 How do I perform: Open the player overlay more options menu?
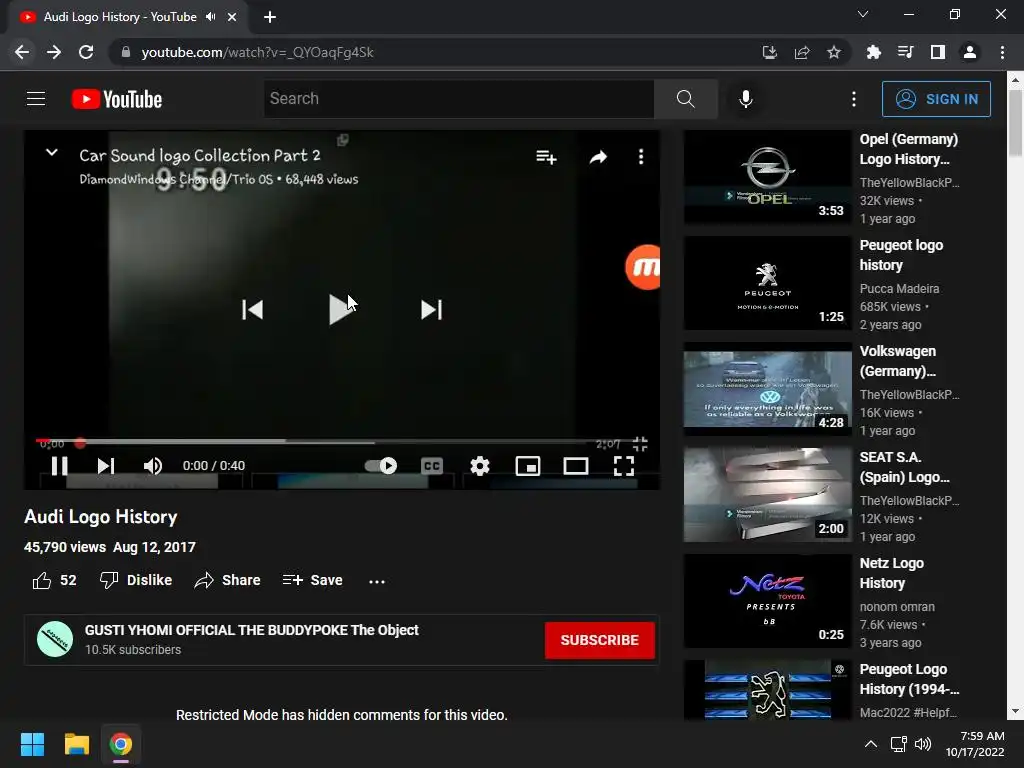[x=641, y=157]
